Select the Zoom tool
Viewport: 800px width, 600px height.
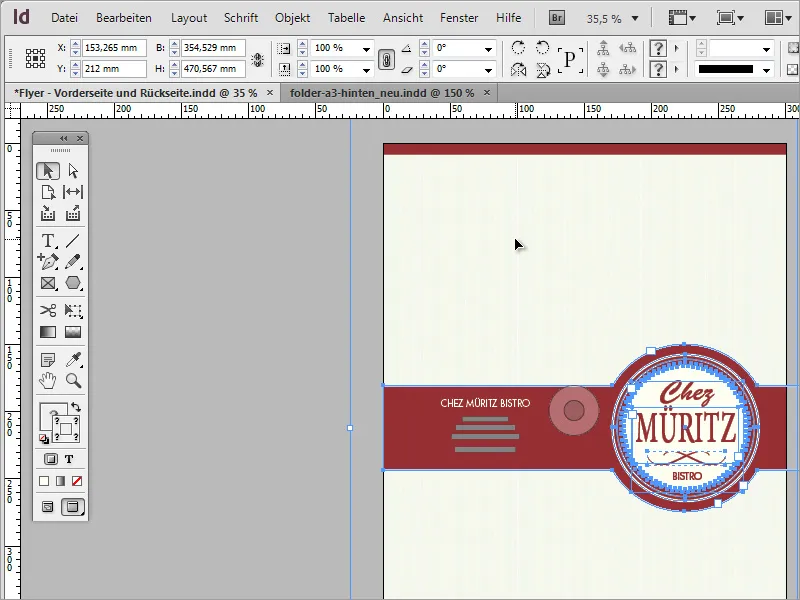tap(73, 380)
